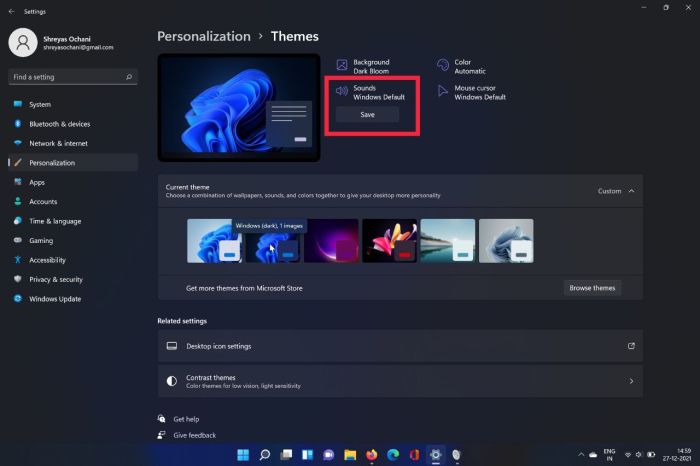Open Sounds Windows Default option
Image resolution: width=700 pixels, height=466 pixels.
pyautogui.click(x=371, y=92)
